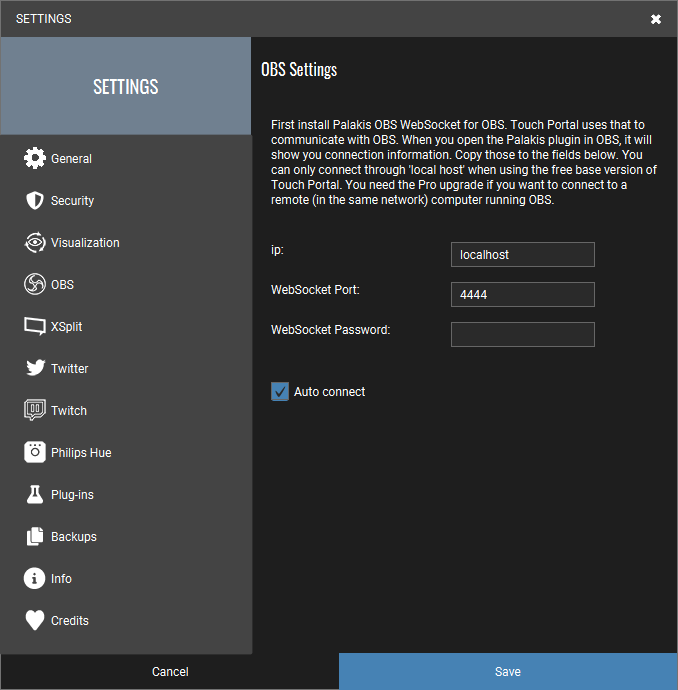678x690 pixels.
Task: Click the Visualization eye icon
Action: tap(35, 242)
